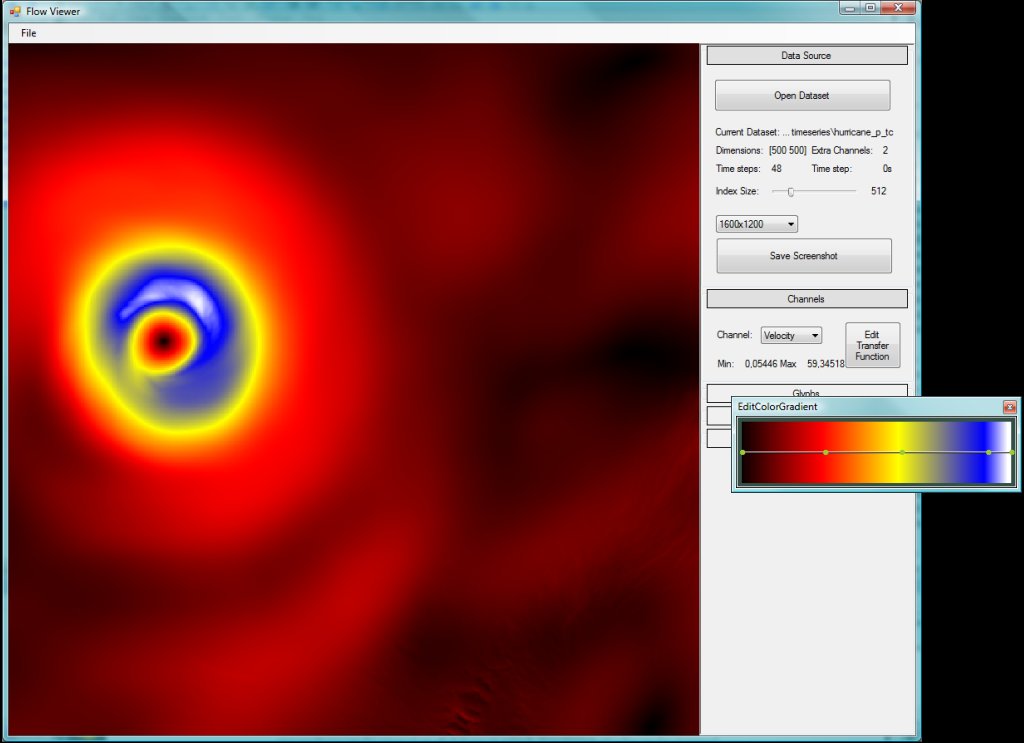The height and width of the screenshot is (743, 1024).
Task: Select the yellow midpoint gradient control point
Action: click(902, 452)
